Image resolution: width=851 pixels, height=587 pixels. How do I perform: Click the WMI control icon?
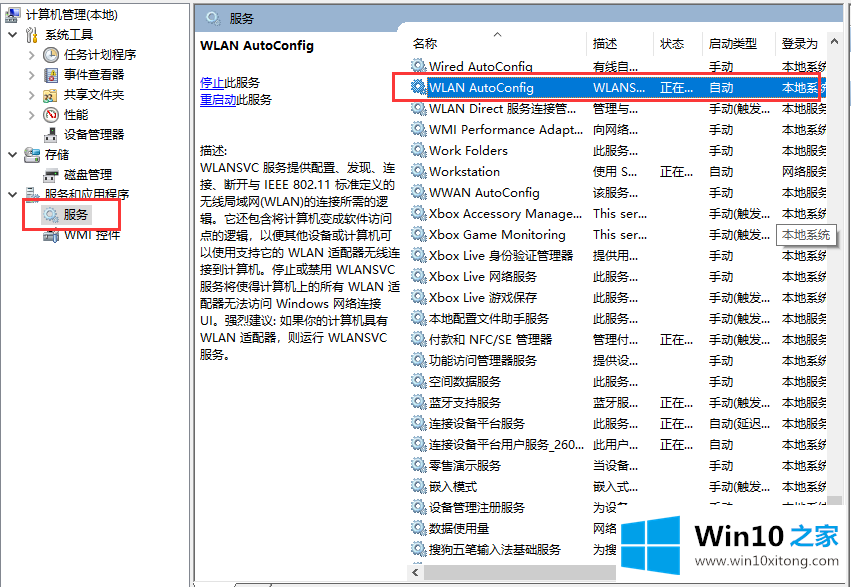point(50,235)
